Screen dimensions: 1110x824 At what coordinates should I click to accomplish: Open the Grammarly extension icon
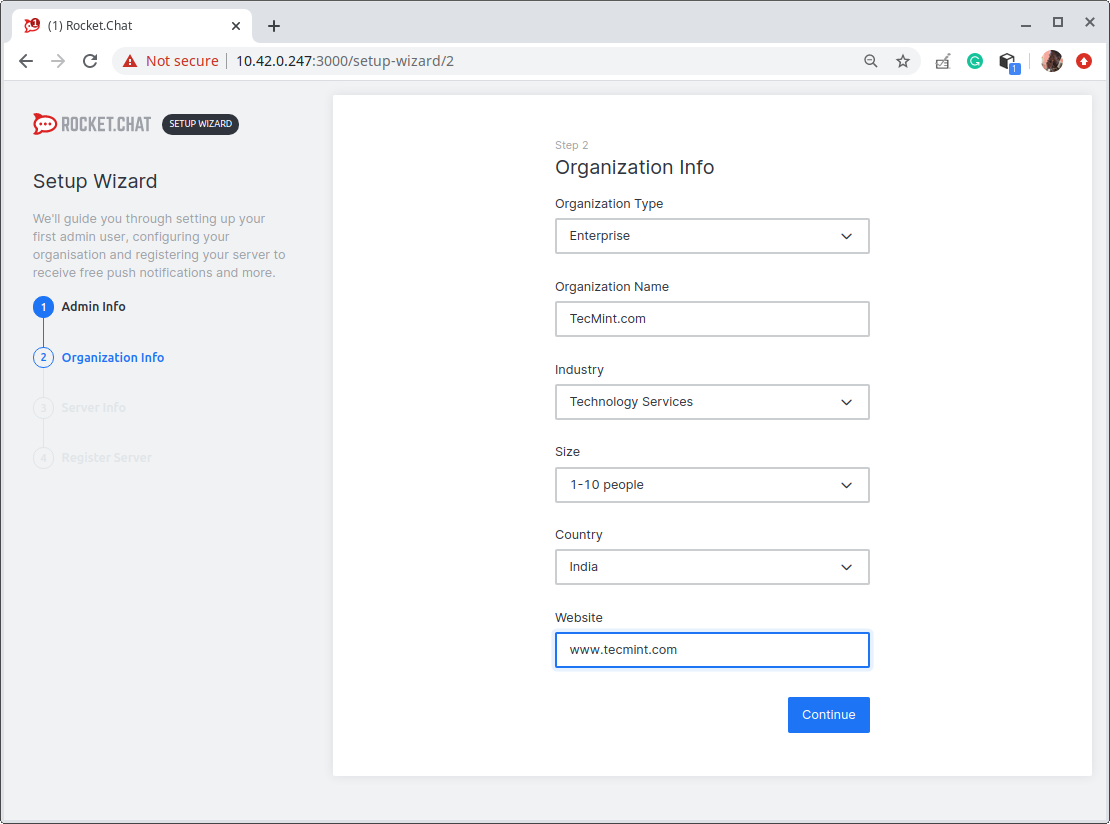975,62
